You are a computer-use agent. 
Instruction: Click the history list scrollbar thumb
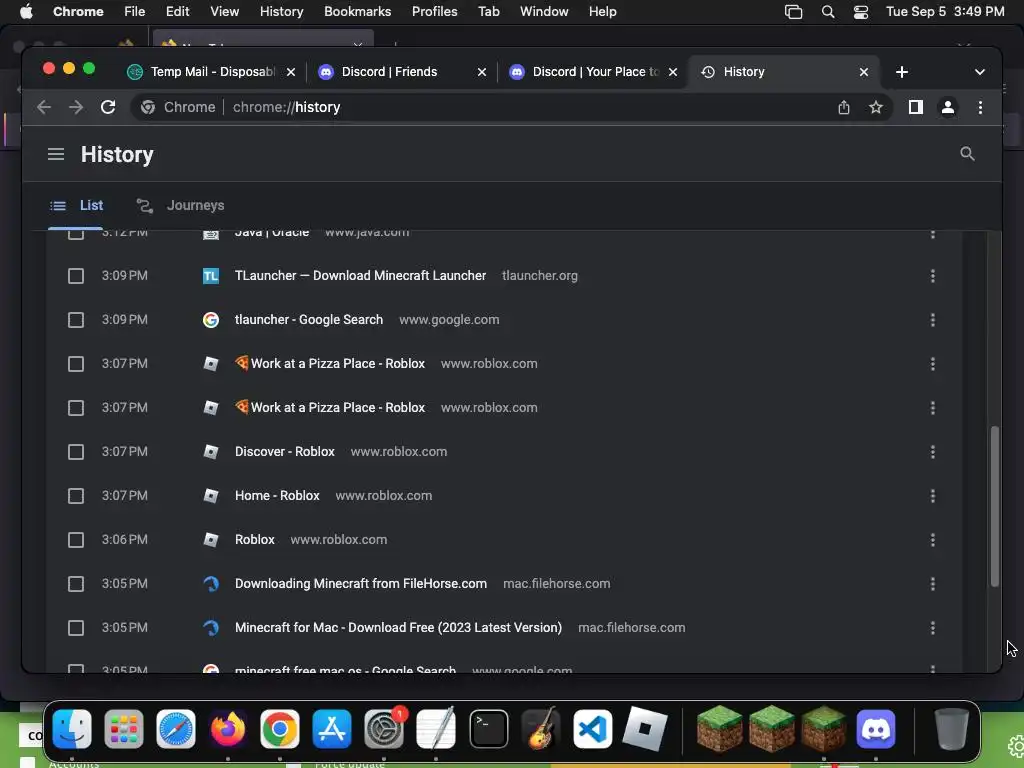[x=995, y=506]
